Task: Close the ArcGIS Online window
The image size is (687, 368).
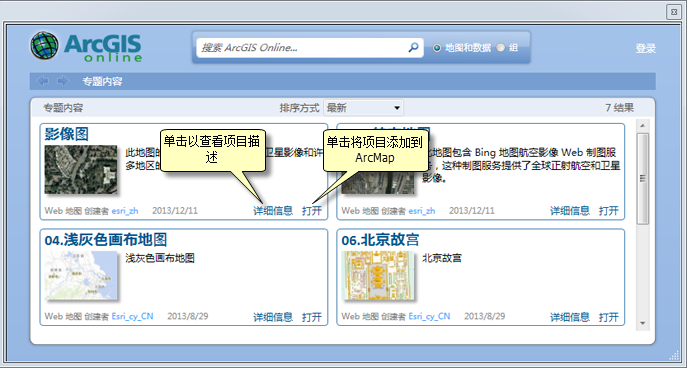Action: pos(673,12)
